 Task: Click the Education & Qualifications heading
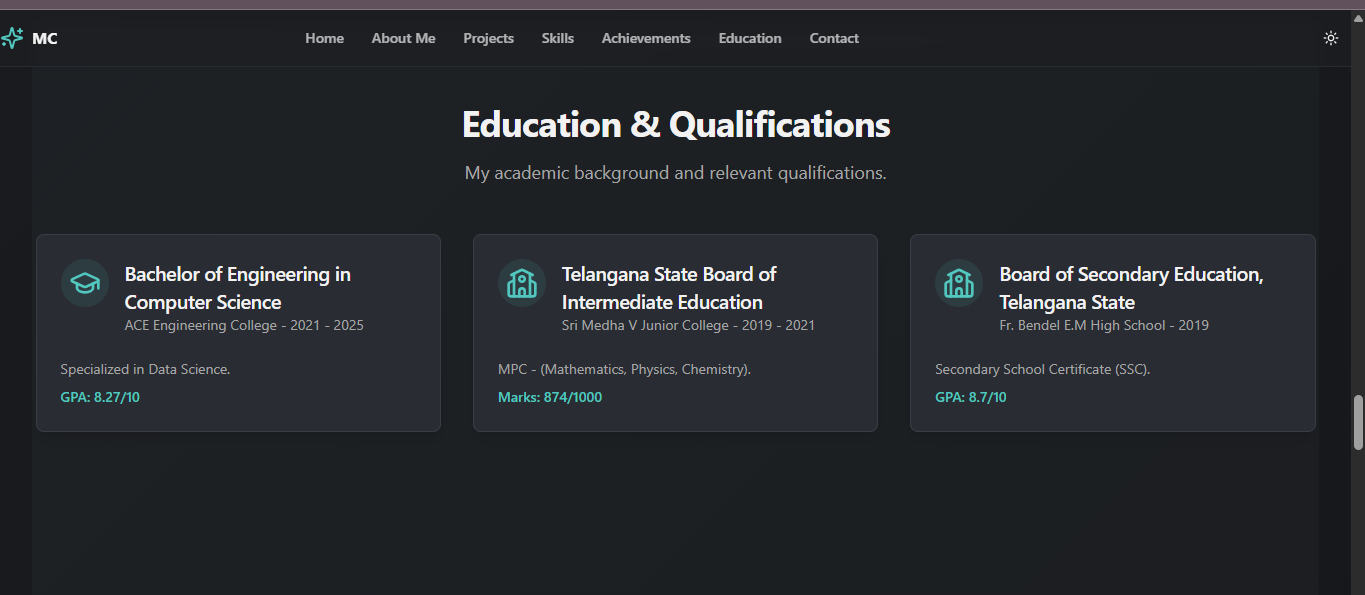click(x=676, y=125)
